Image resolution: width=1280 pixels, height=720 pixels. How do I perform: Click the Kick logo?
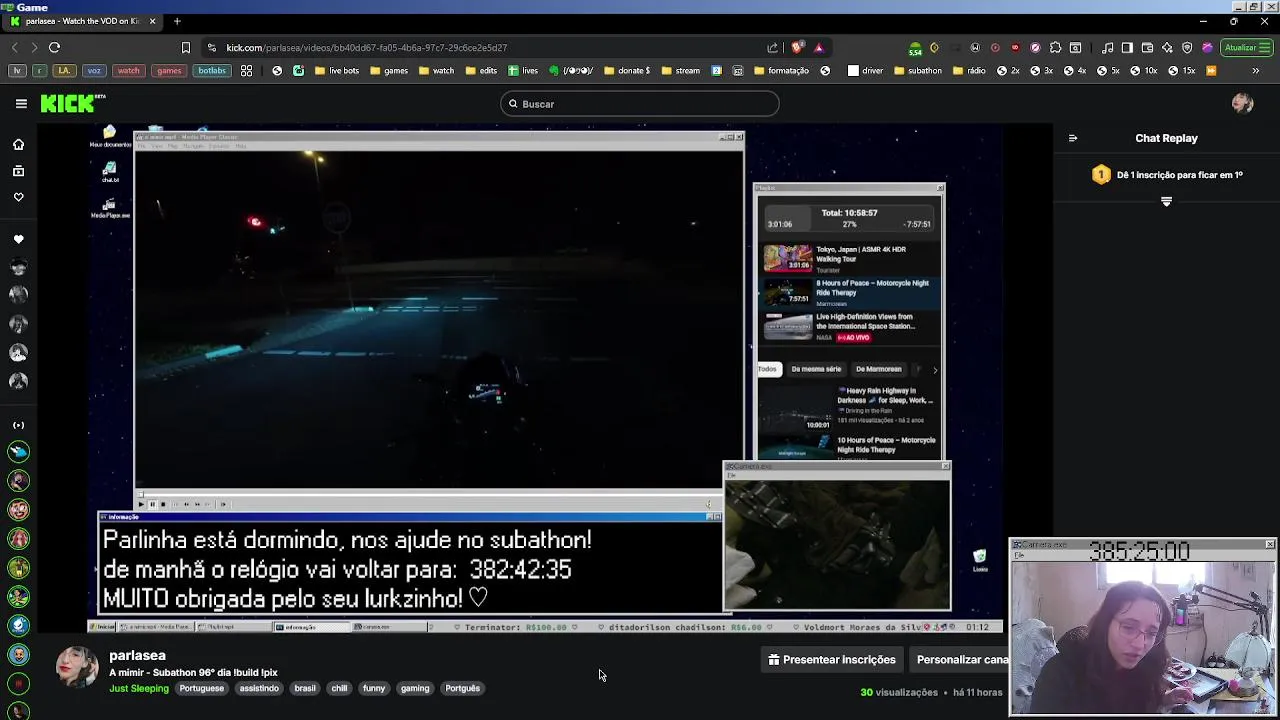pos(72,103)
